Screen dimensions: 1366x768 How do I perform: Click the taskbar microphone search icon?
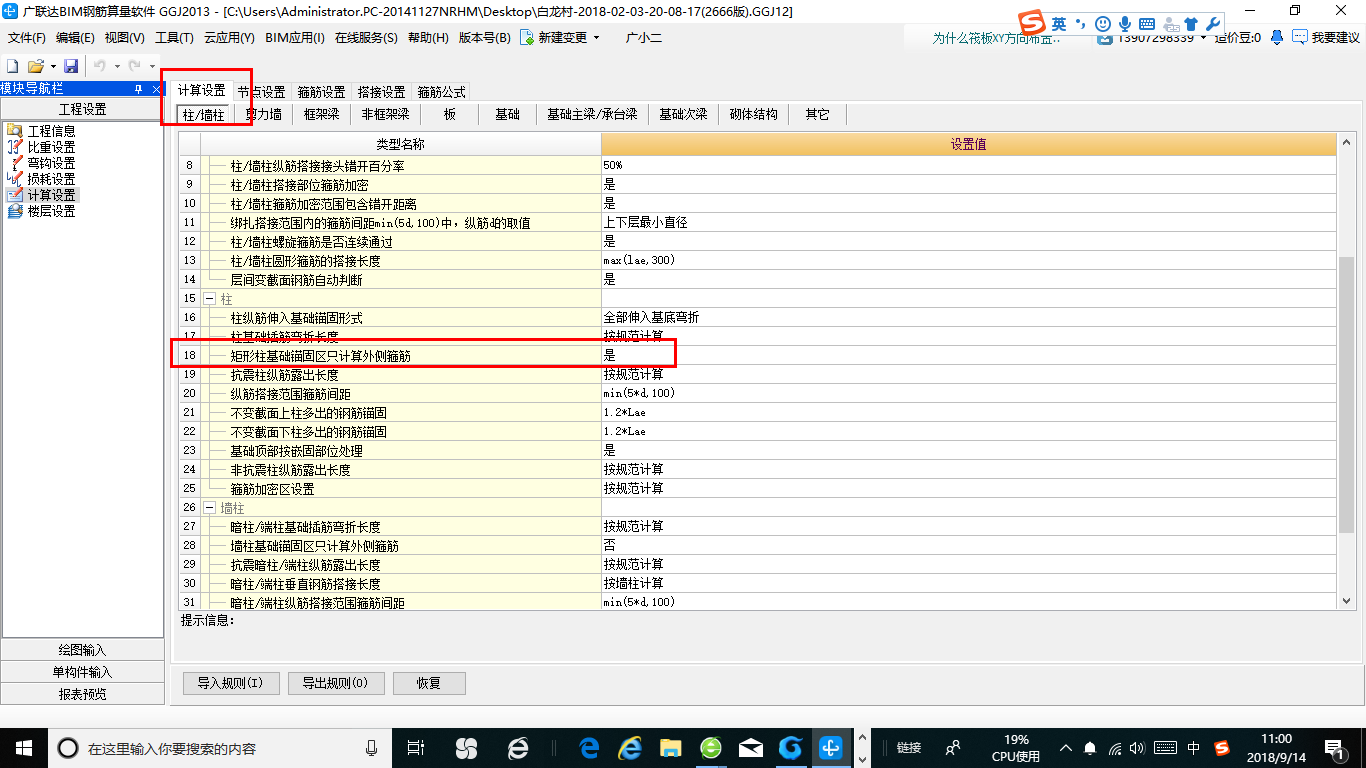(x=372, y=747)
